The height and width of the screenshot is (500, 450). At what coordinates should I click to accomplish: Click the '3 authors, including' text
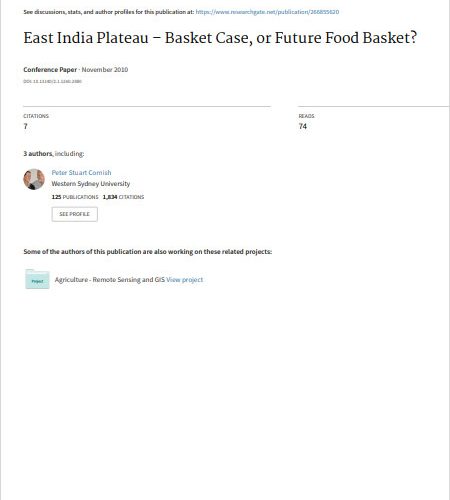[54, 154]
